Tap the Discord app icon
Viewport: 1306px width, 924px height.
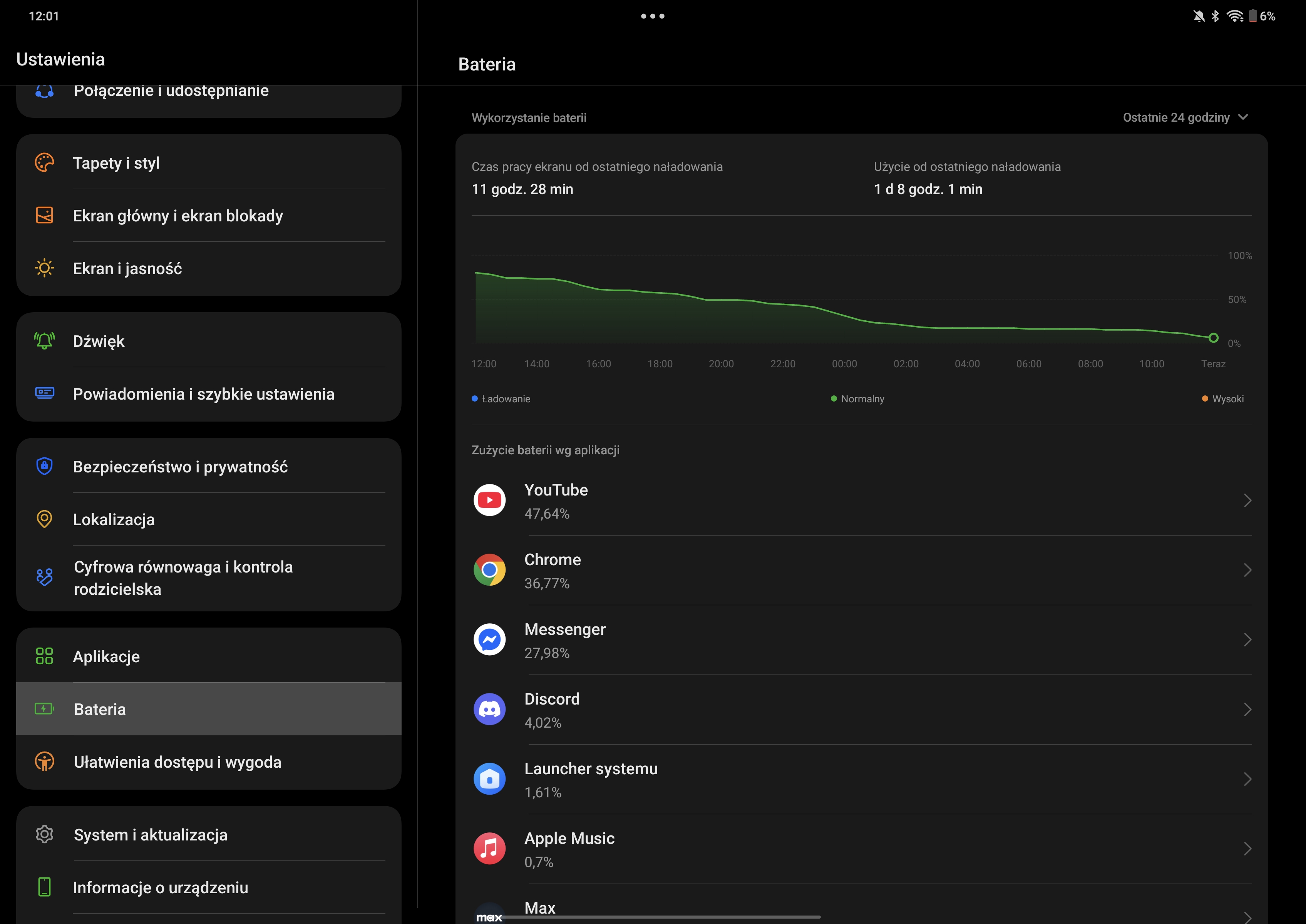489,709
